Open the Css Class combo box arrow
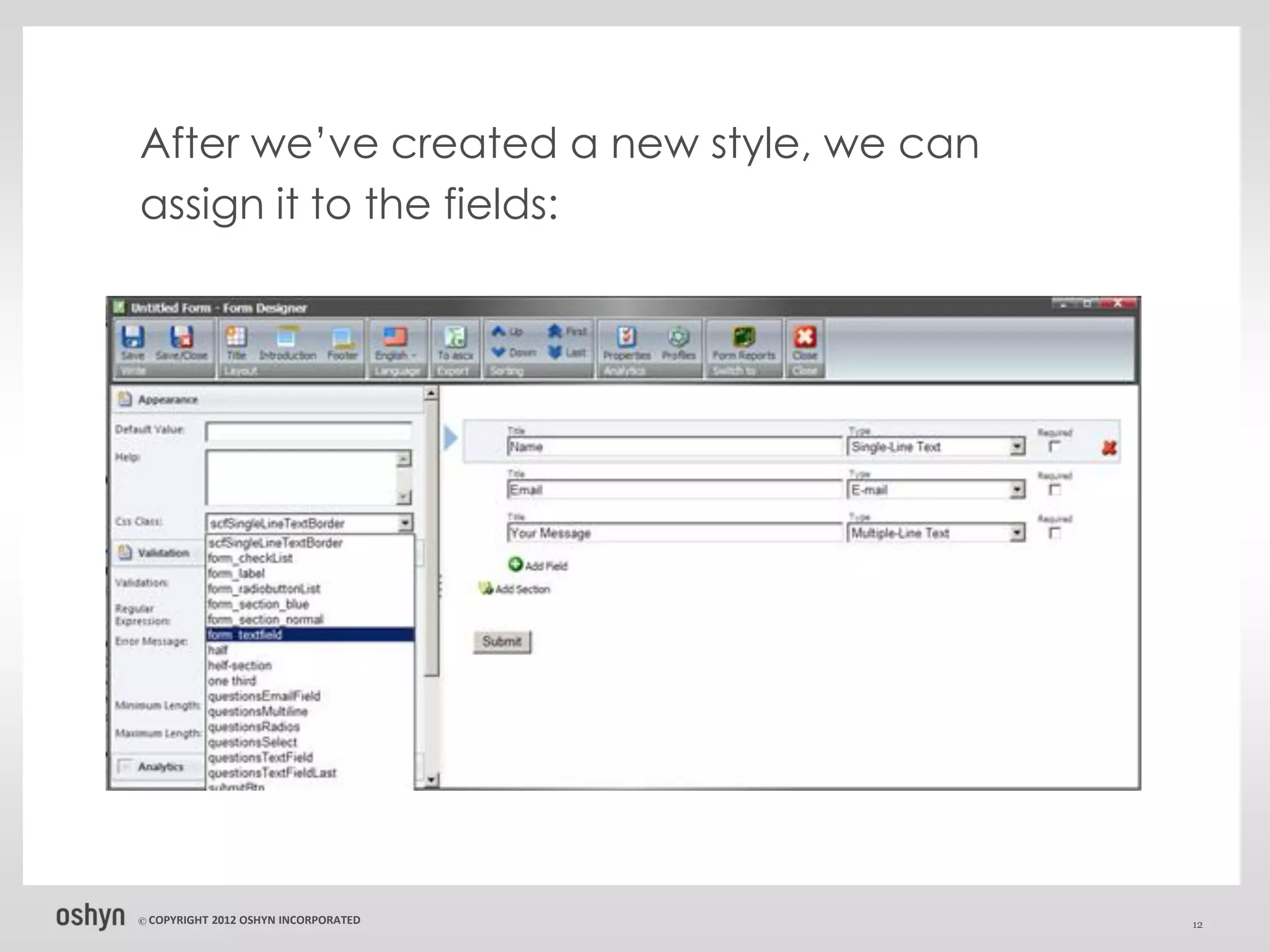1270x952 pixels. click(x=404, y=523)
